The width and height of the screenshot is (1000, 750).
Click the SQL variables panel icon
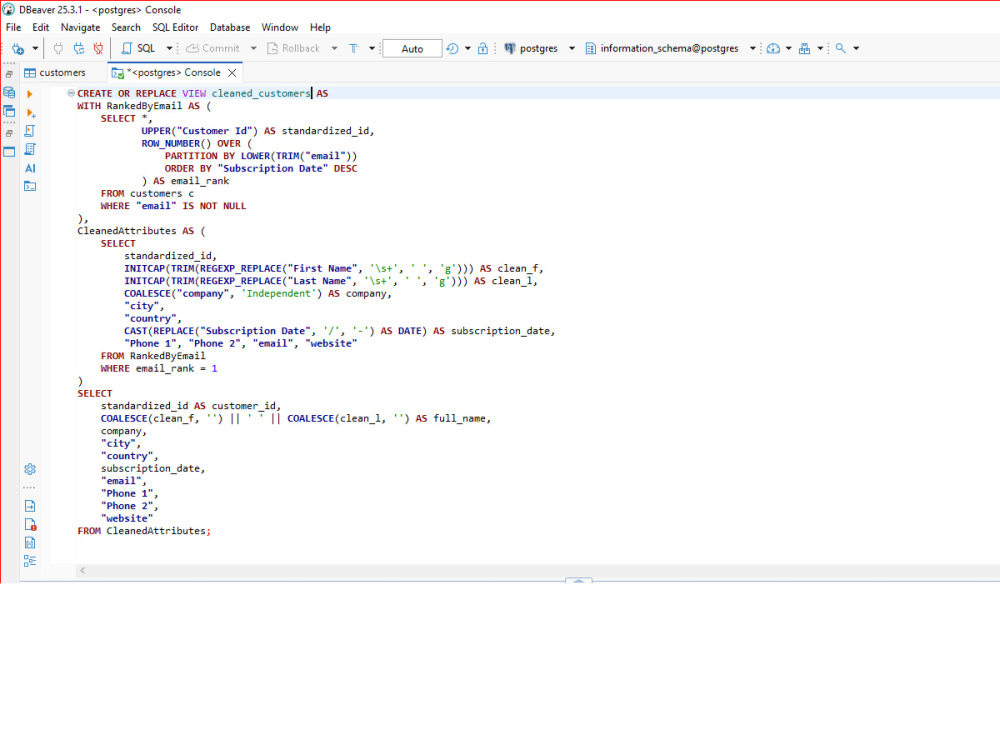tap(30, 543)
